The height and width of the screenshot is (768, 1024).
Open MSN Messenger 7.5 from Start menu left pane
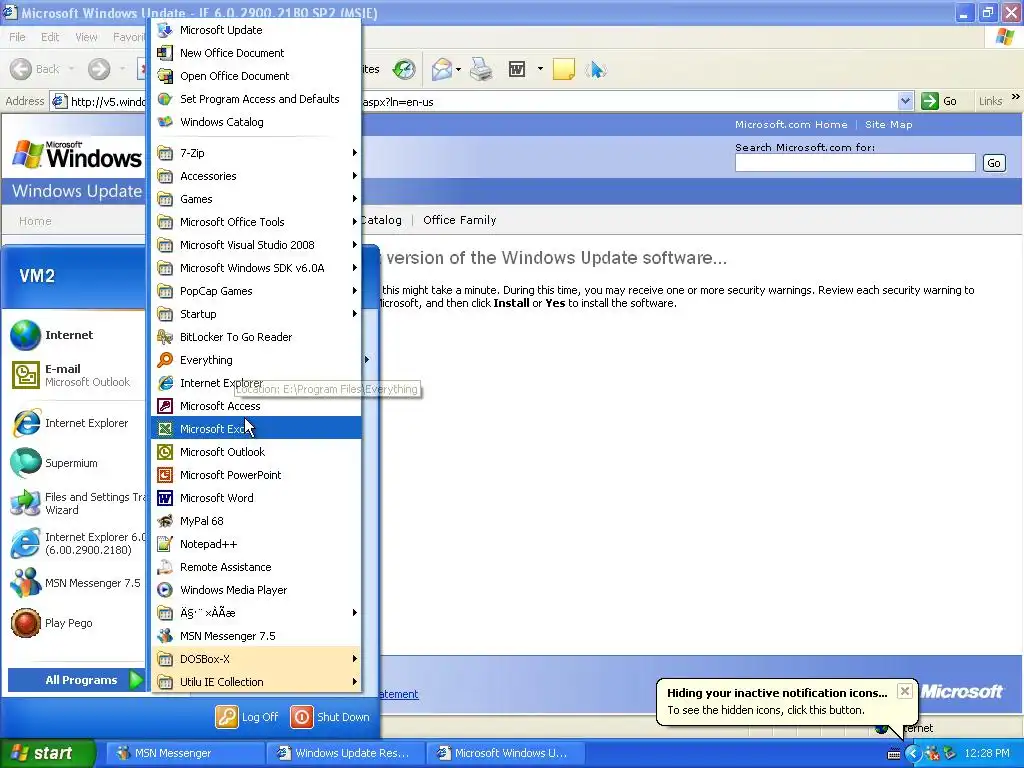(76, 583)
